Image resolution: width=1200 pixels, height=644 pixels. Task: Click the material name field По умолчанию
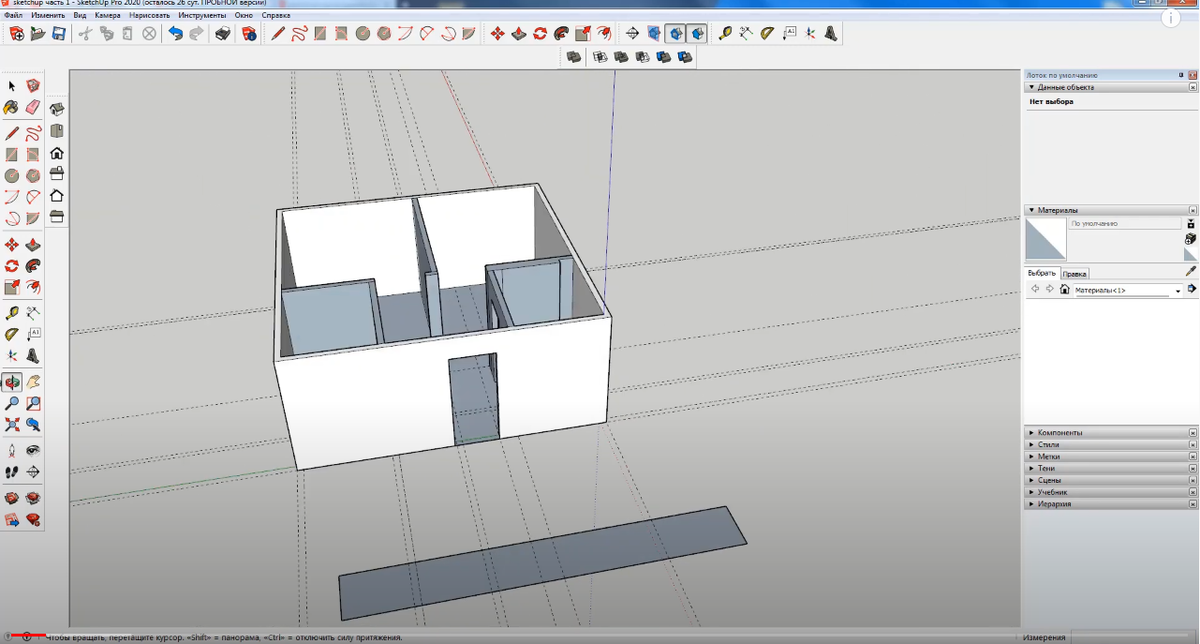pos(1125,224)
